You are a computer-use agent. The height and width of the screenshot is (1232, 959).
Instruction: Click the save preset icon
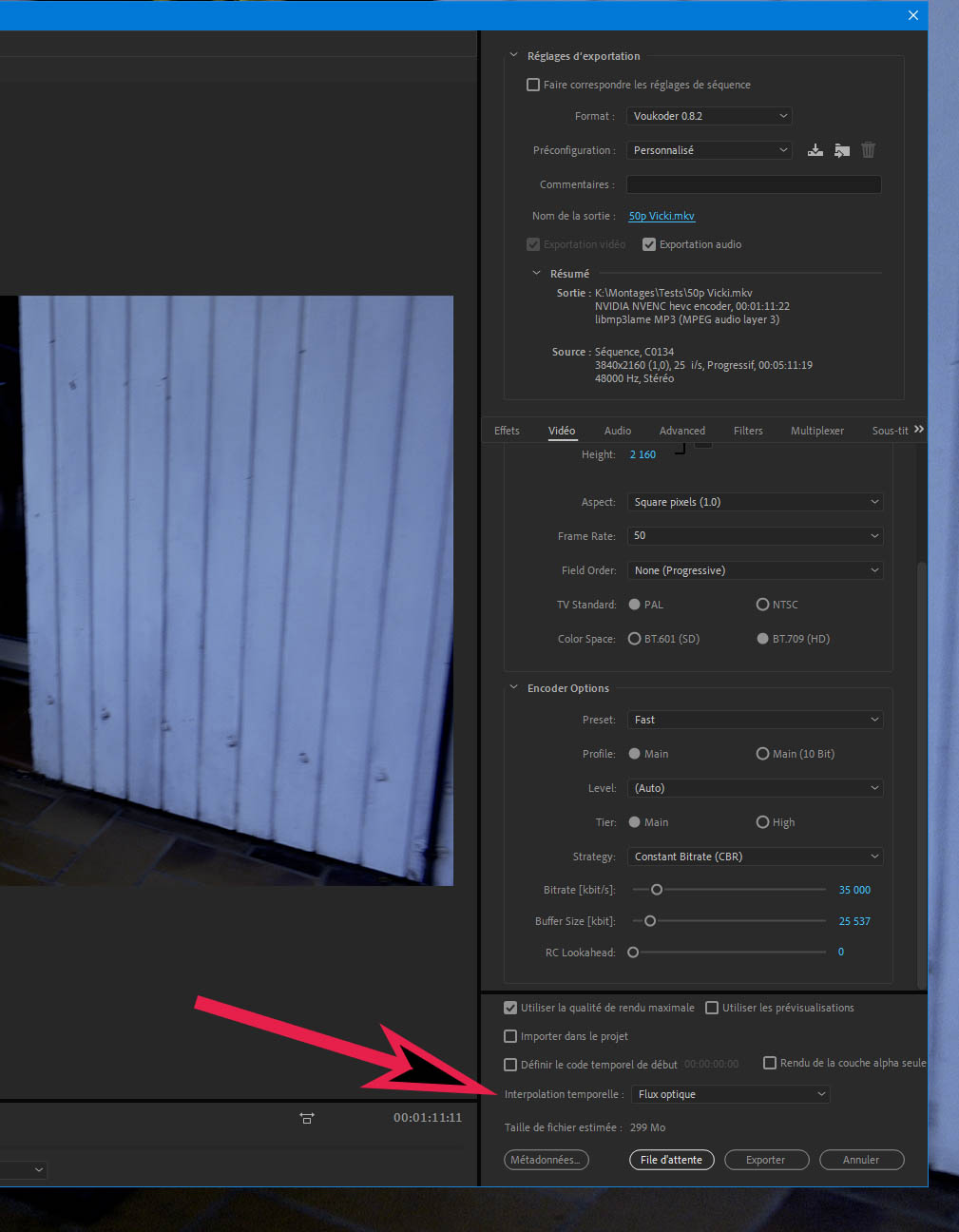(815, 150)
